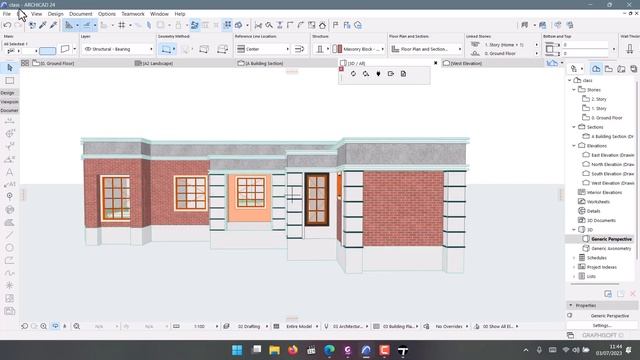Open the Project Map icon in Navigator
This screenshot has height=360, width=640.
tap(596, 69)
